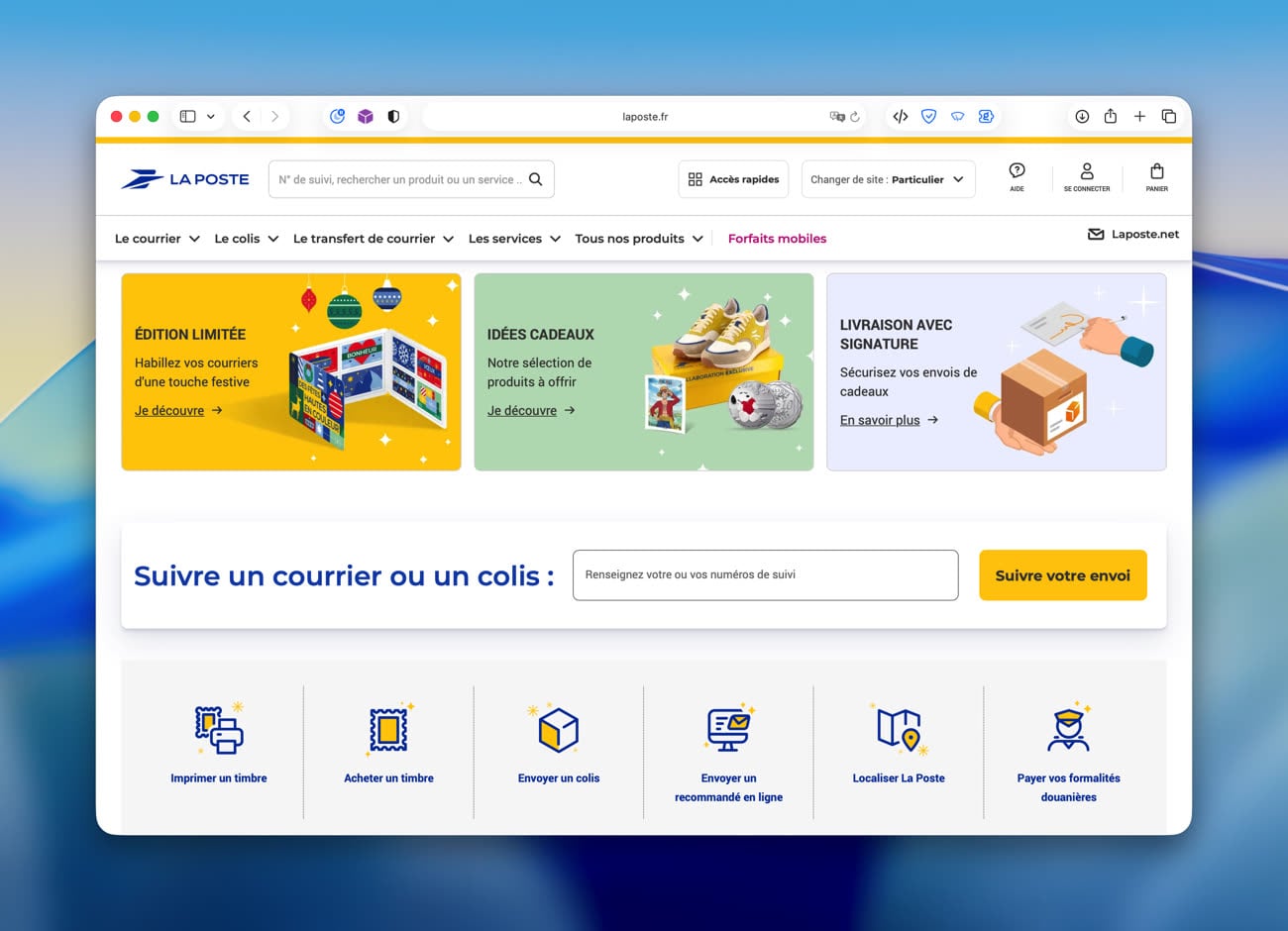Select Acheter un timbre icon
Screen dimensions: 1288x931
click(388, 730)
